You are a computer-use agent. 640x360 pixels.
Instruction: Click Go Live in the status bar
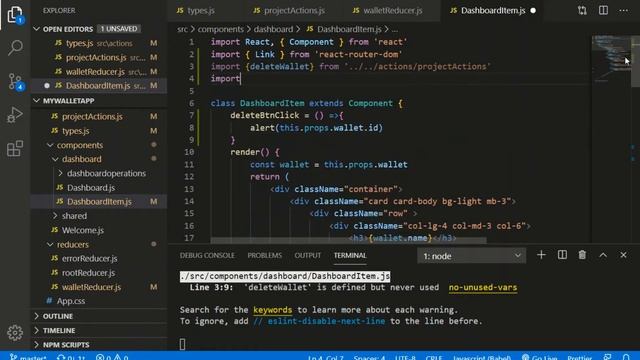539,358
